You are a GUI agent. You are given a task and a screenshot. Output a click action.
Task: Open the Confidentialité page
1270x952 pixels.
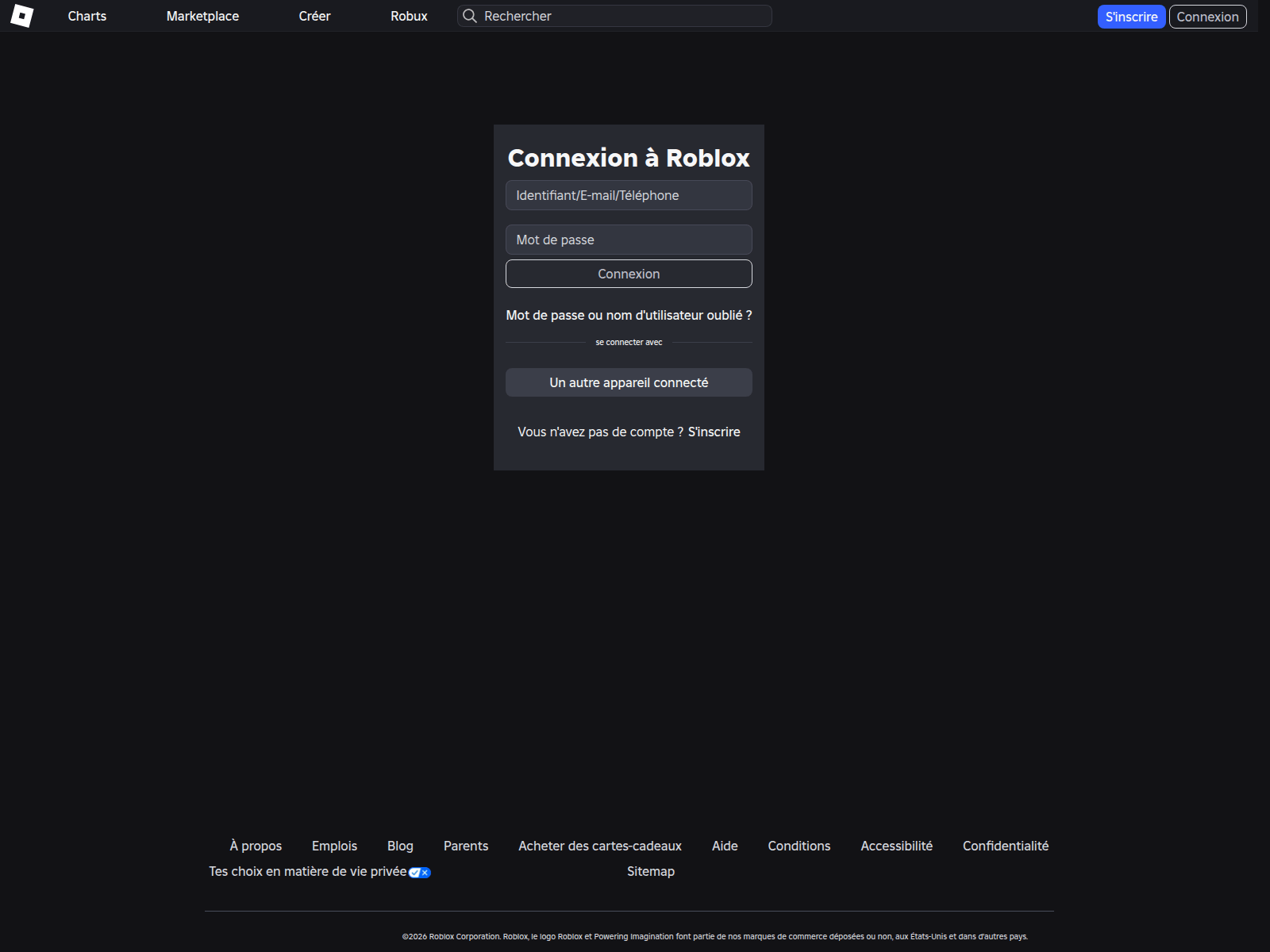[x=1005, y=846]
